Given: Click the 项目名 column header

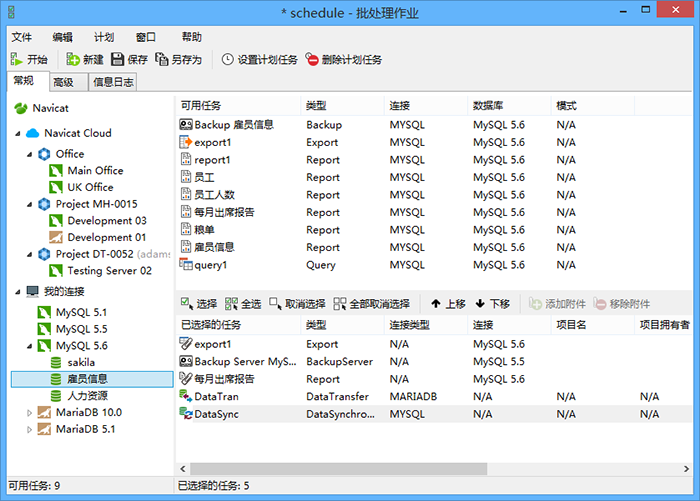Looking at the screenshot, I should (592, 325).
